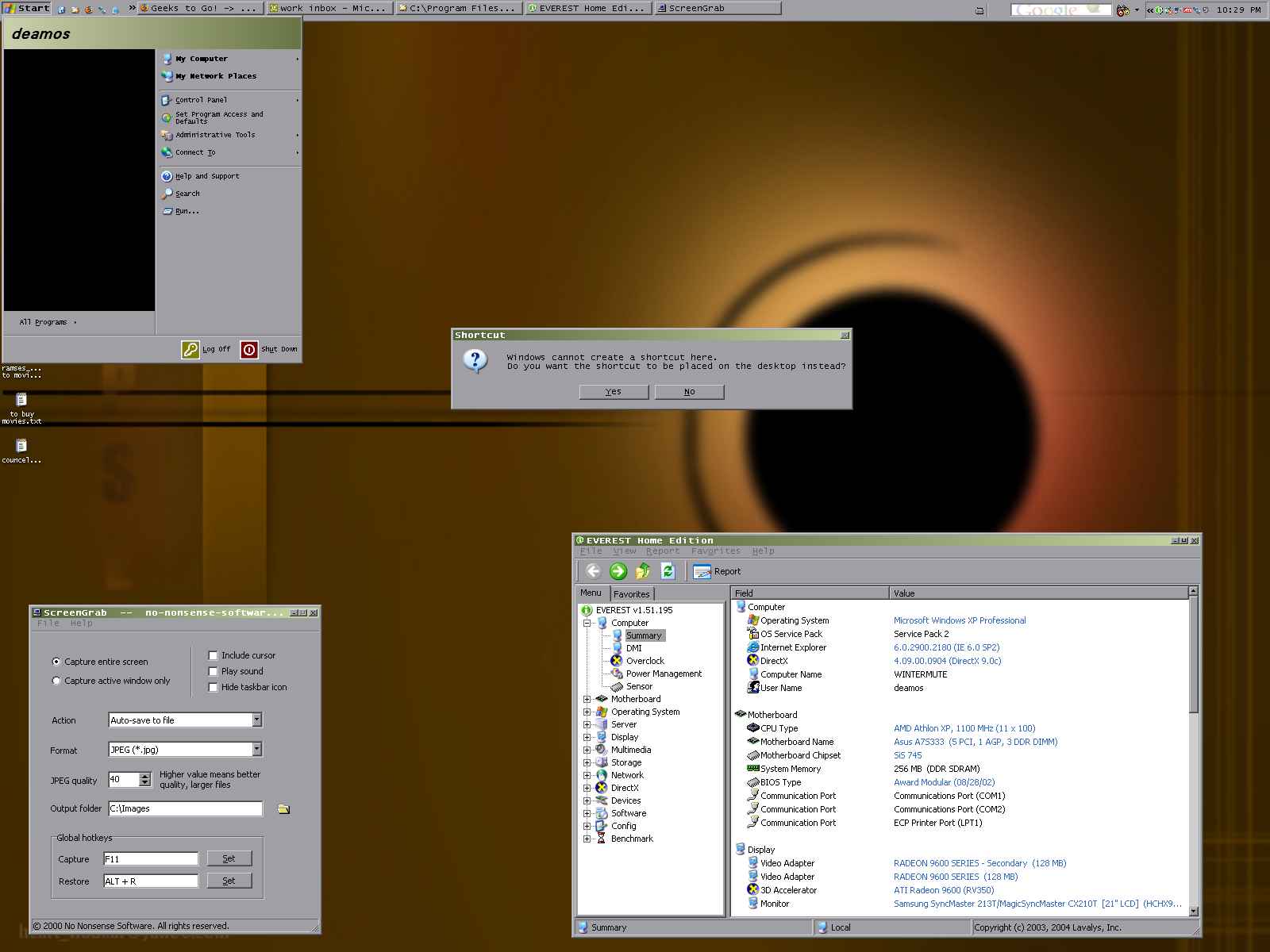
Task: Open Power Management in EVEREST tree
Action: pos(664,674)
